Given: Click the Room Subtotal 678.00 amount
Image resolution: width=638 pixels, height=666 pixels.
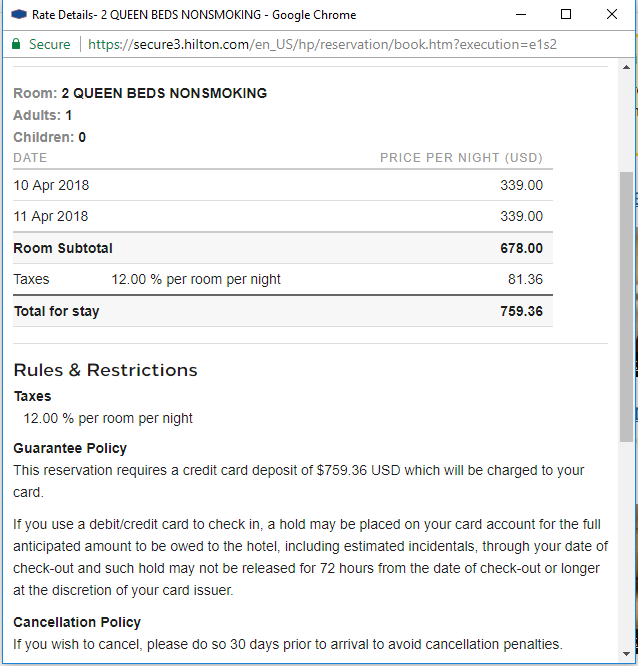Looking at the screenshot, I should (521, 248).
